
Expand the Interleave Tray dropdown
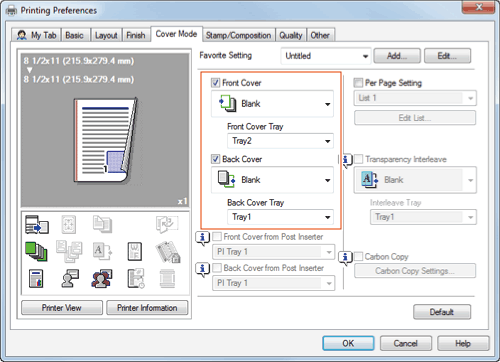423,217
